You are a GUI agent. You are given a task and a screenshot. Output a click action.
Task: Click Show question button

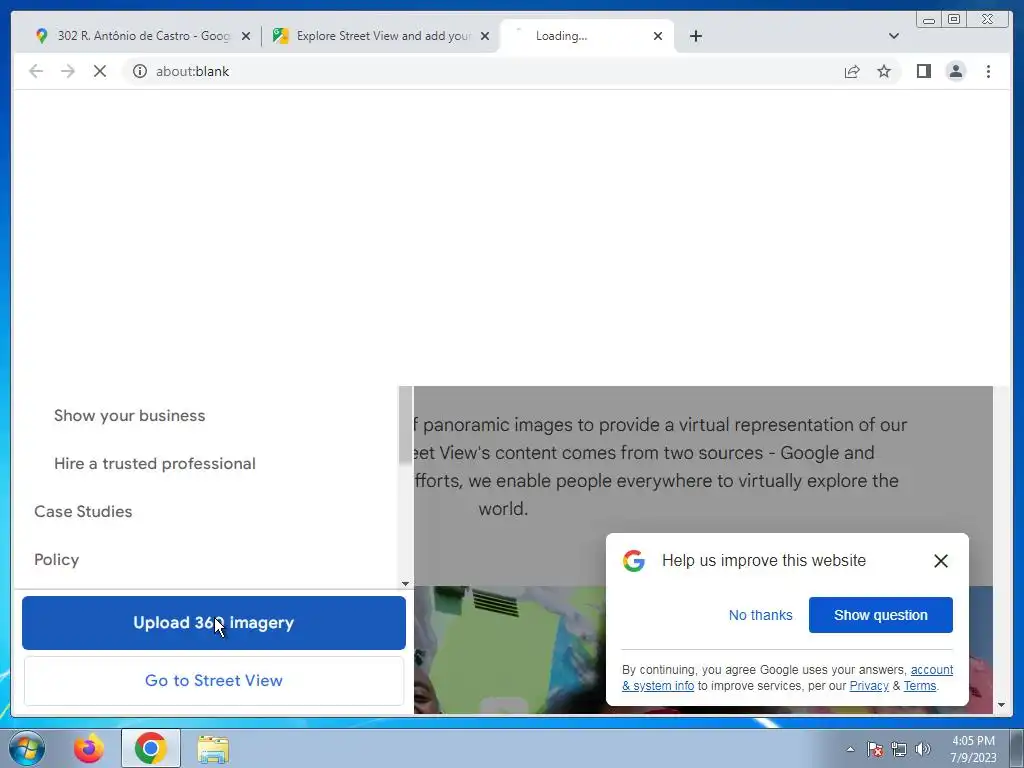tap(880, 615)
